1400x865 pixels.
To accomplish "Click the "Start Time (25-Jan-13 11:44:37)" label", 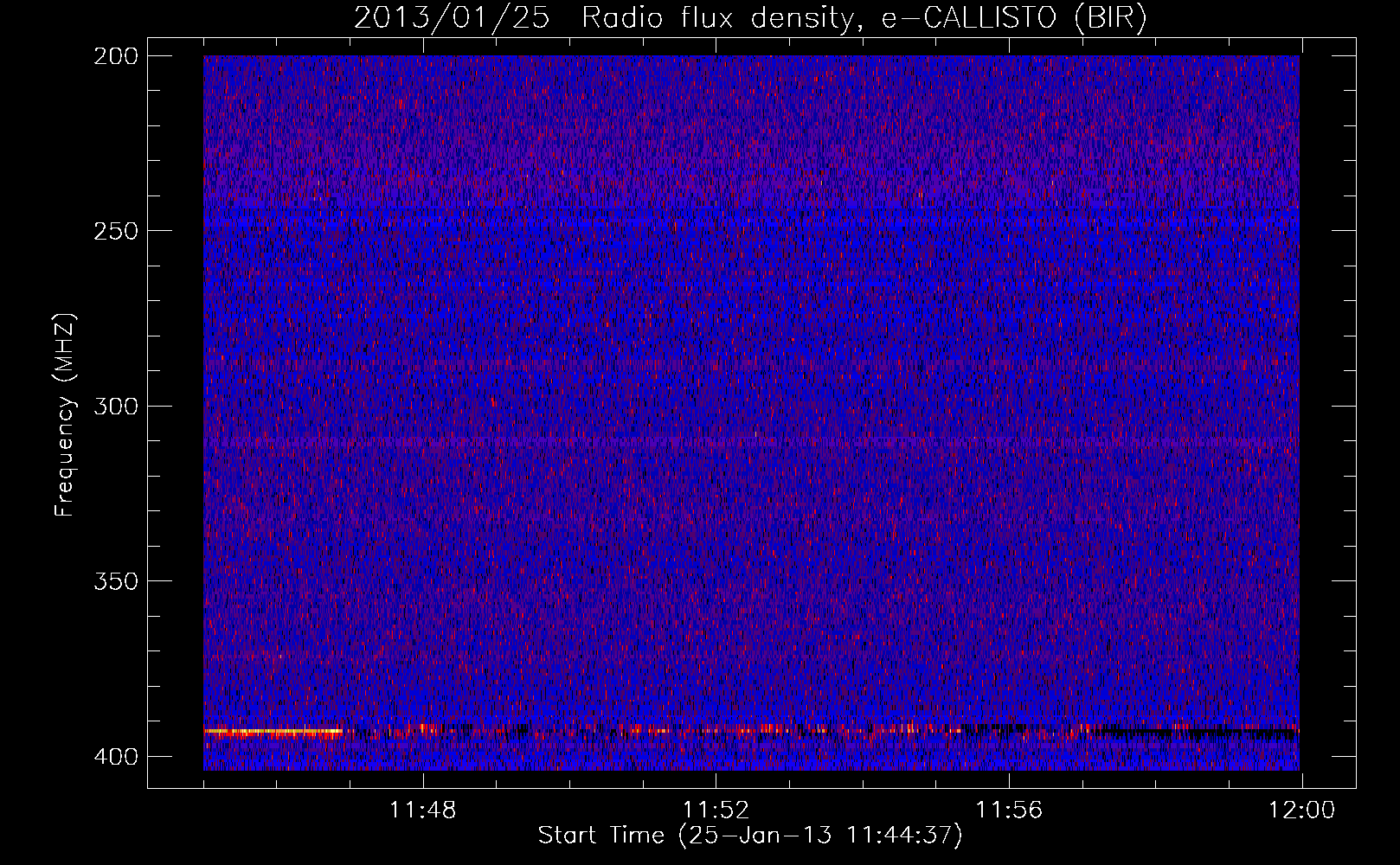I will click(x=750, y=836).
